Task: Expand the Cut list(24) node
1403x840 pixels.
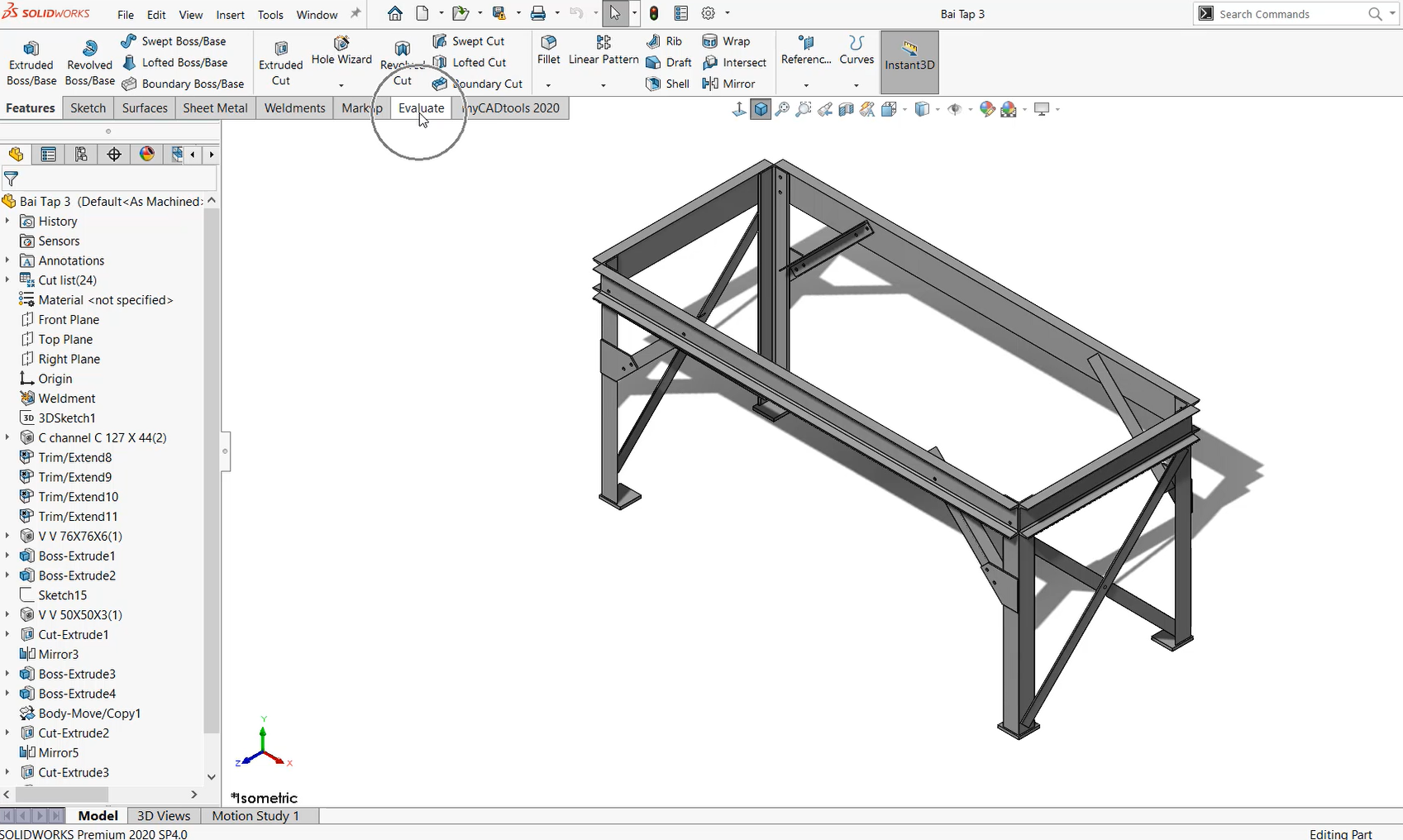Action: [7, 280]
